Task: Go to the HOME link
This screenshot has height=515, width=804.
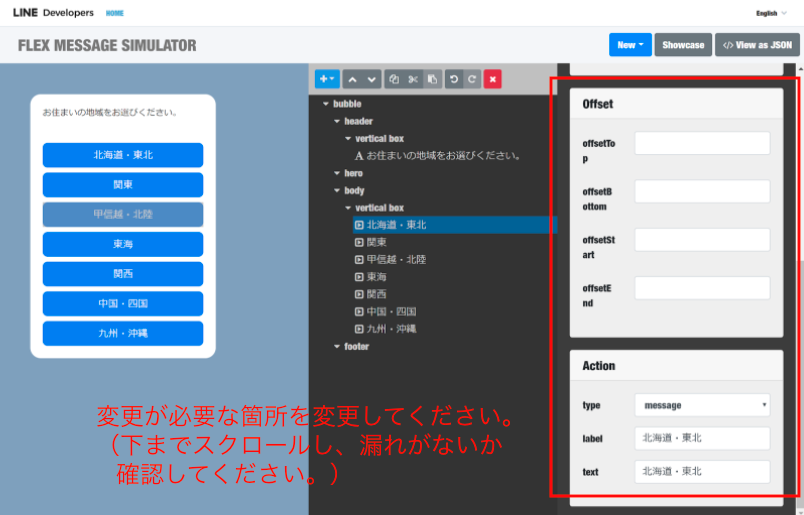Action: tap(115, 13)
